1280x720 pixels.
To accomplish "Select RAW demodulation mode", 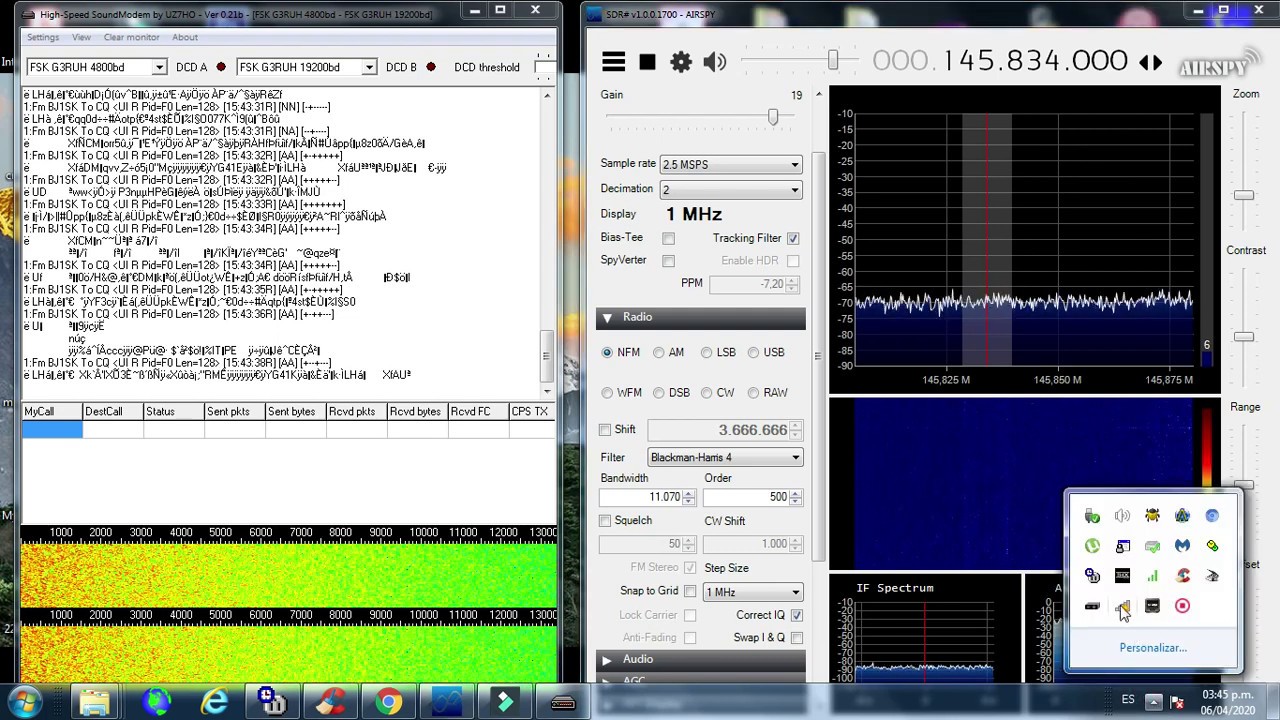I will (x=753, y=393).
